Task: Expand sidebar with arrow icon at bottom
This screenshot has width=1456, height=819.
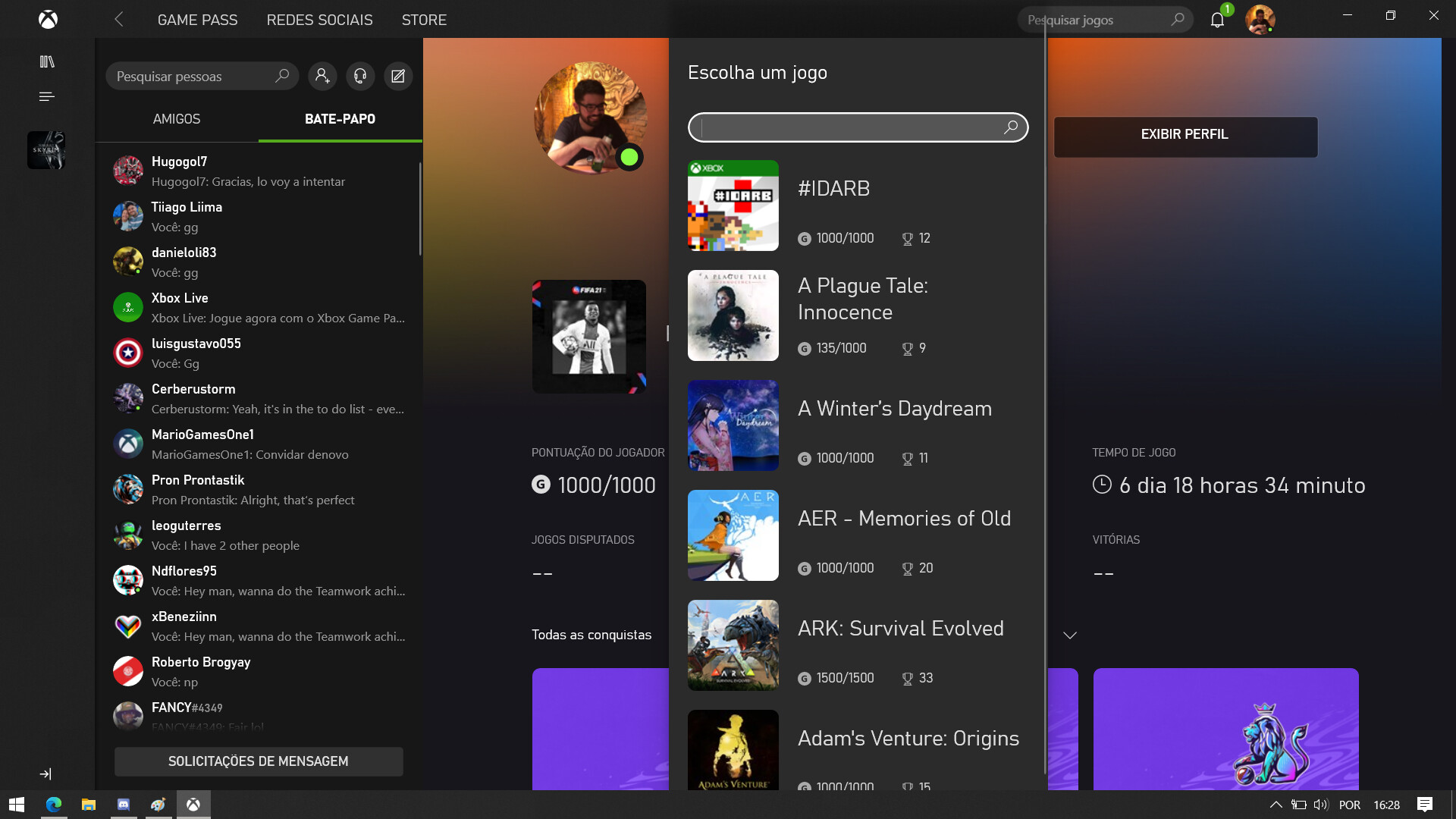Action: click(45, 773)
